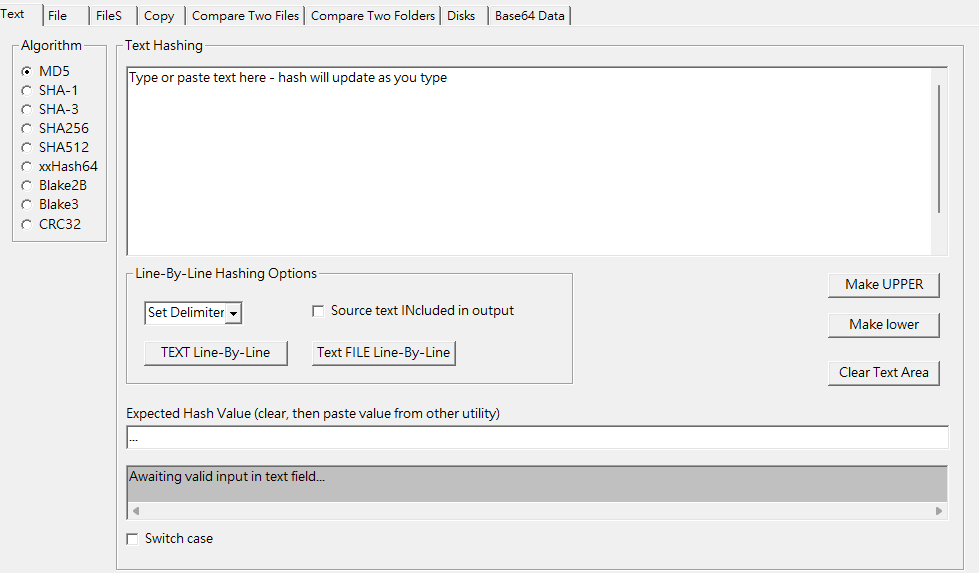Toggle the Switch case checkbox
Viewport: 979px width, 573px height.
[133, 539]
